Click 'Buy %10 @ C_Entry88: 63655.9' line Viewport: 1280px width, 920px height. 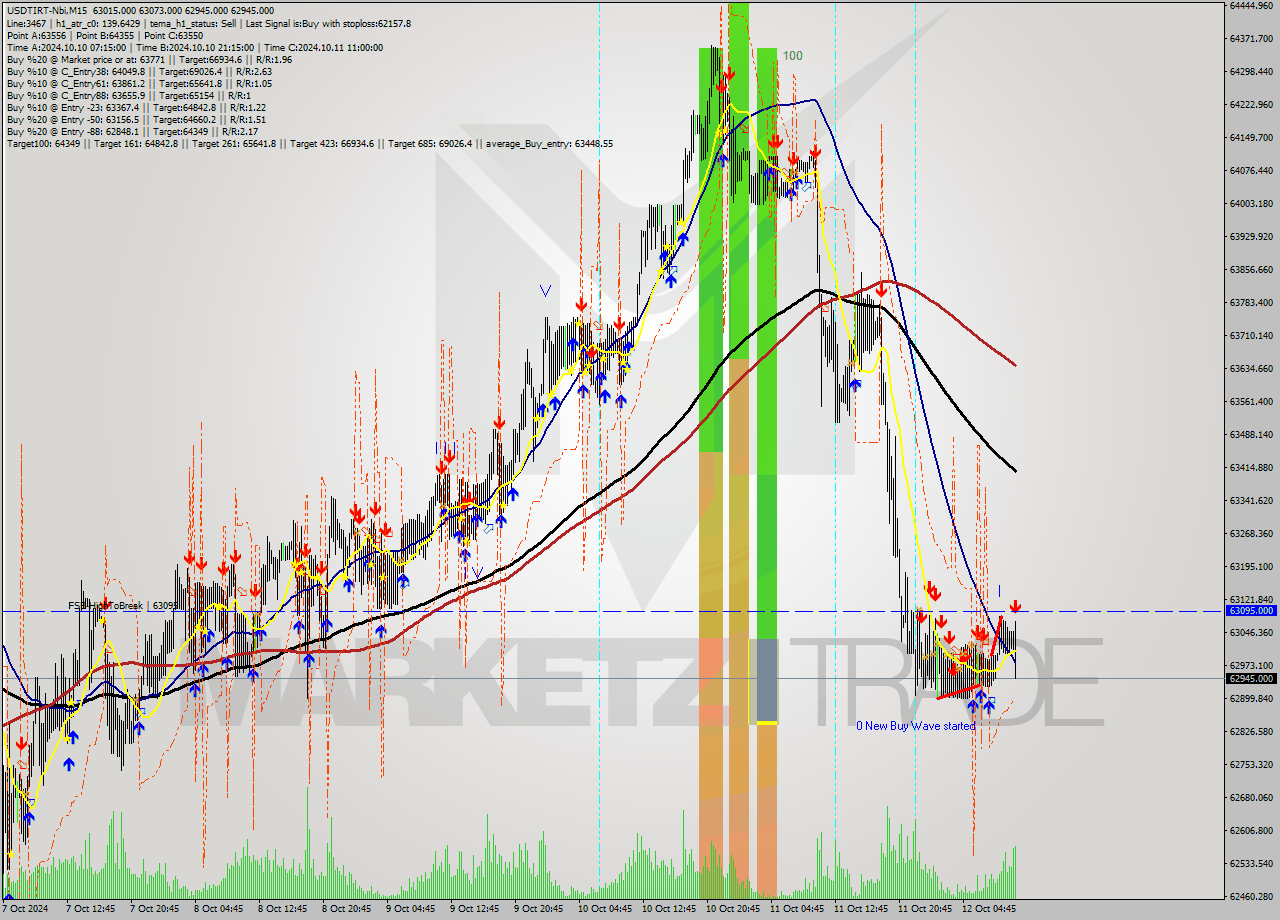pyautogui.click(x=128, y=95)
